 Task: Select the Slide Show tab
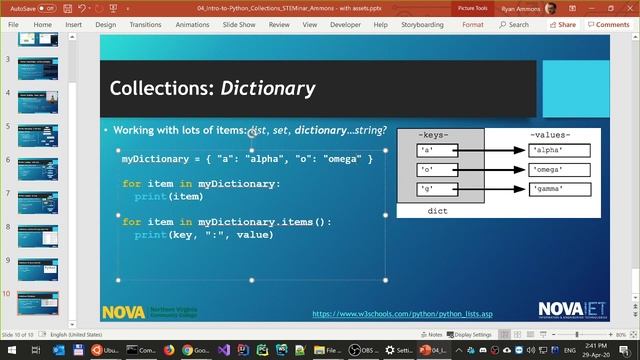click(239, 24)
